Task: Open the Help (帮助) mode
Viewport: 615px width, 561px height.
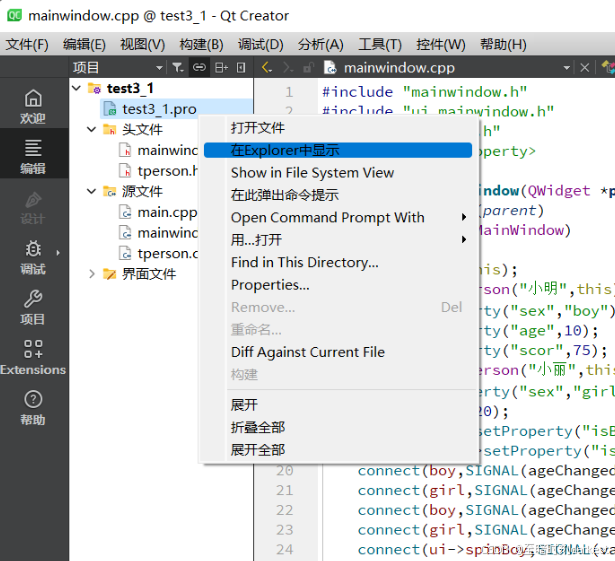Action: 33,408
